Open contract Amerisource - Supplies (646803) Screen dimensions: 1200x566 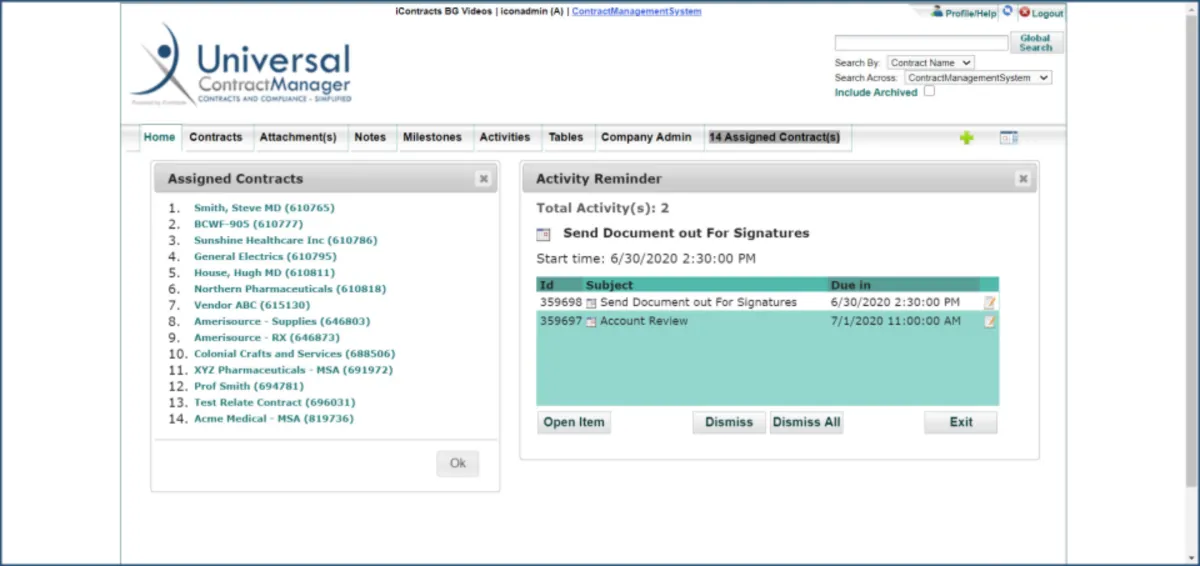point(282,321)
